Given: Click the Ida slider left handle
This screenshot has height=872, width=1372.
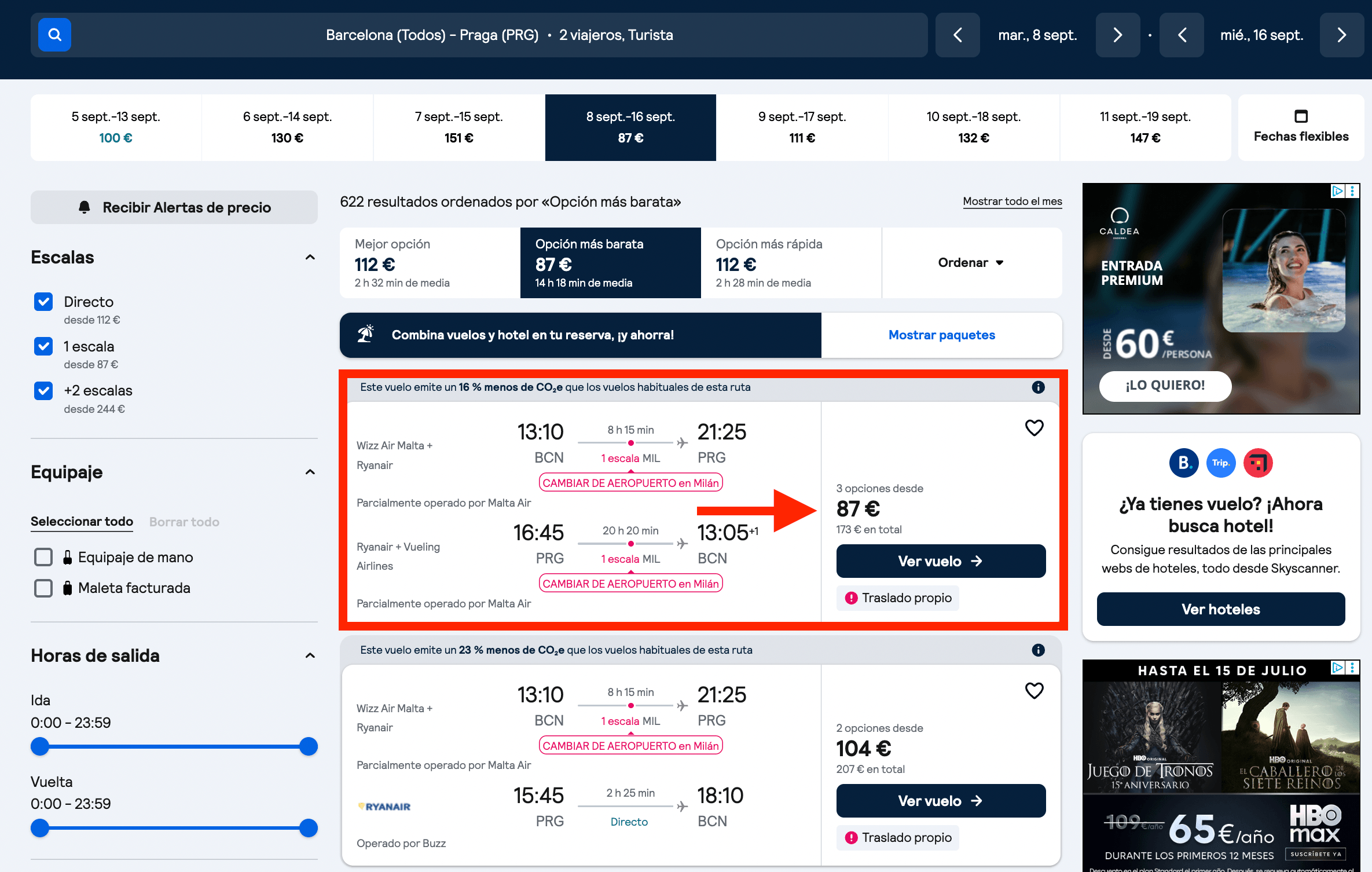Looking at the screenshot, I should (40, 746).
